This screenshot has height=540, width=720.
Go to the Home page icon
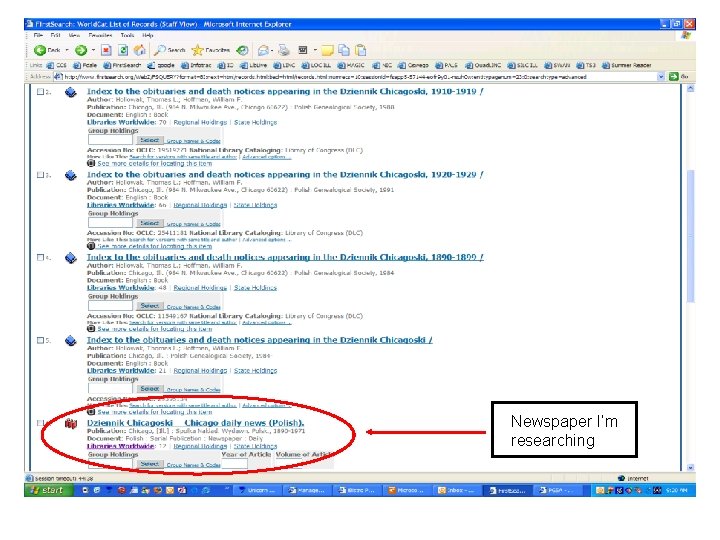point(140,50)
